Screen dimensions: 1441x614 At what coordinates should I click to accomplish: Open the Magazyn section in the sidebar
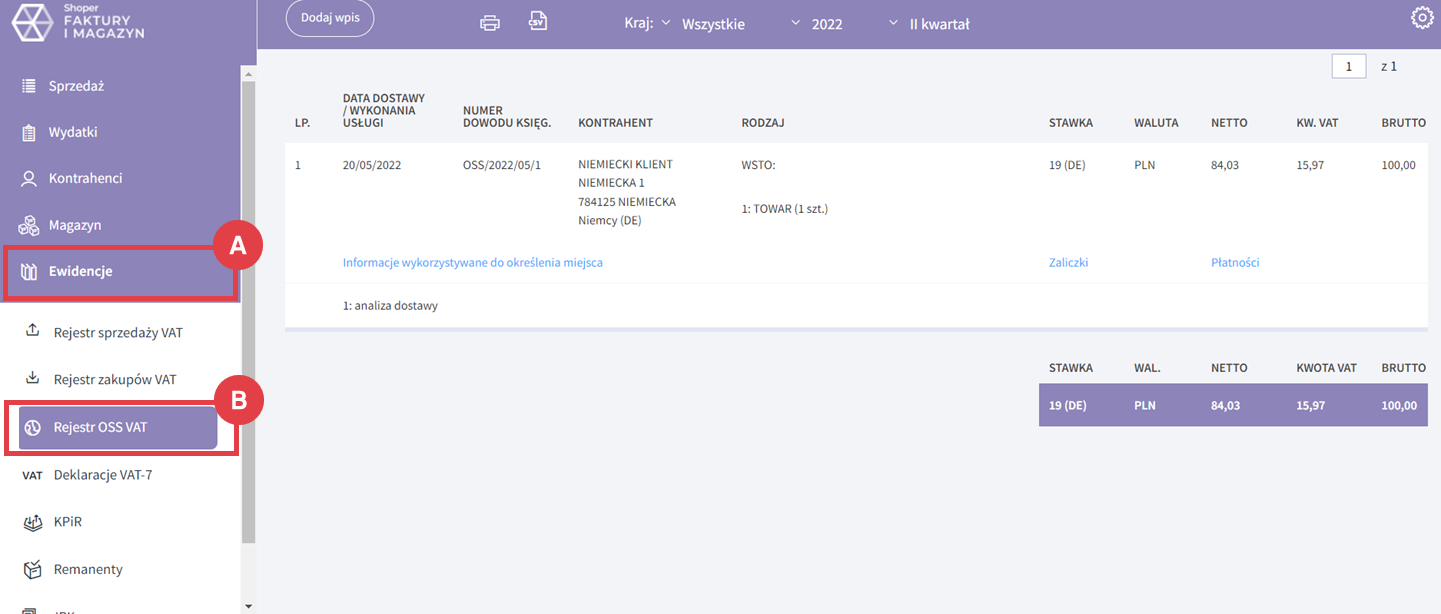[74, 225]
